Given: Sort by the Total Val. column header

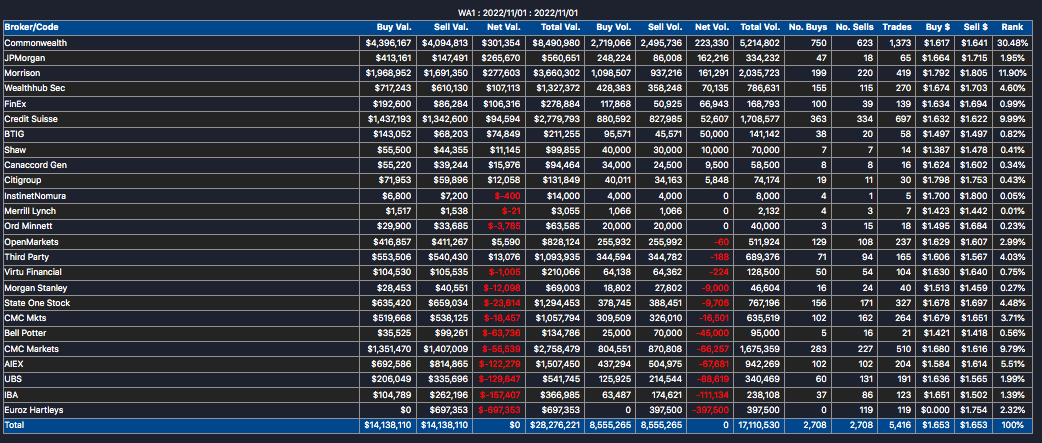Looking at the screenshot, I should coord(561,27).
